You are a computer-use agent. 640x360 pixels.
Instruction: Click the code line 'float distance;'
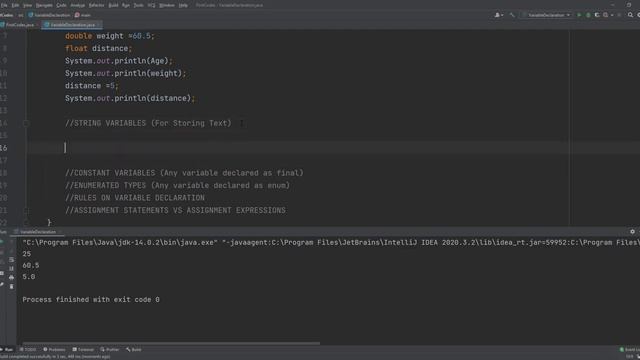tap(98, 48)
